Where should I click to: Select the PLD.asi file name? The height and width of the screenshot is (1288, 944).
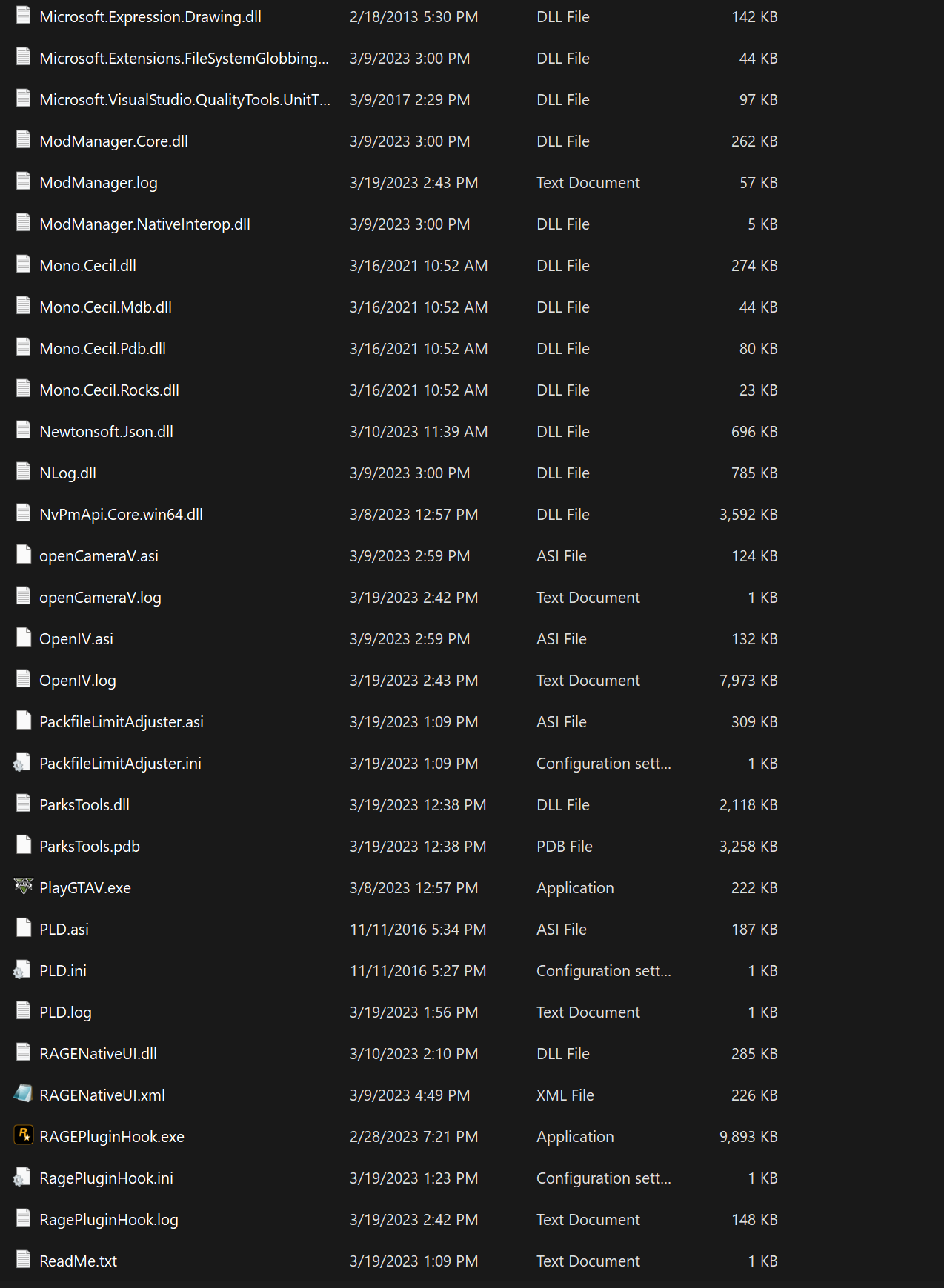point(64,930)
